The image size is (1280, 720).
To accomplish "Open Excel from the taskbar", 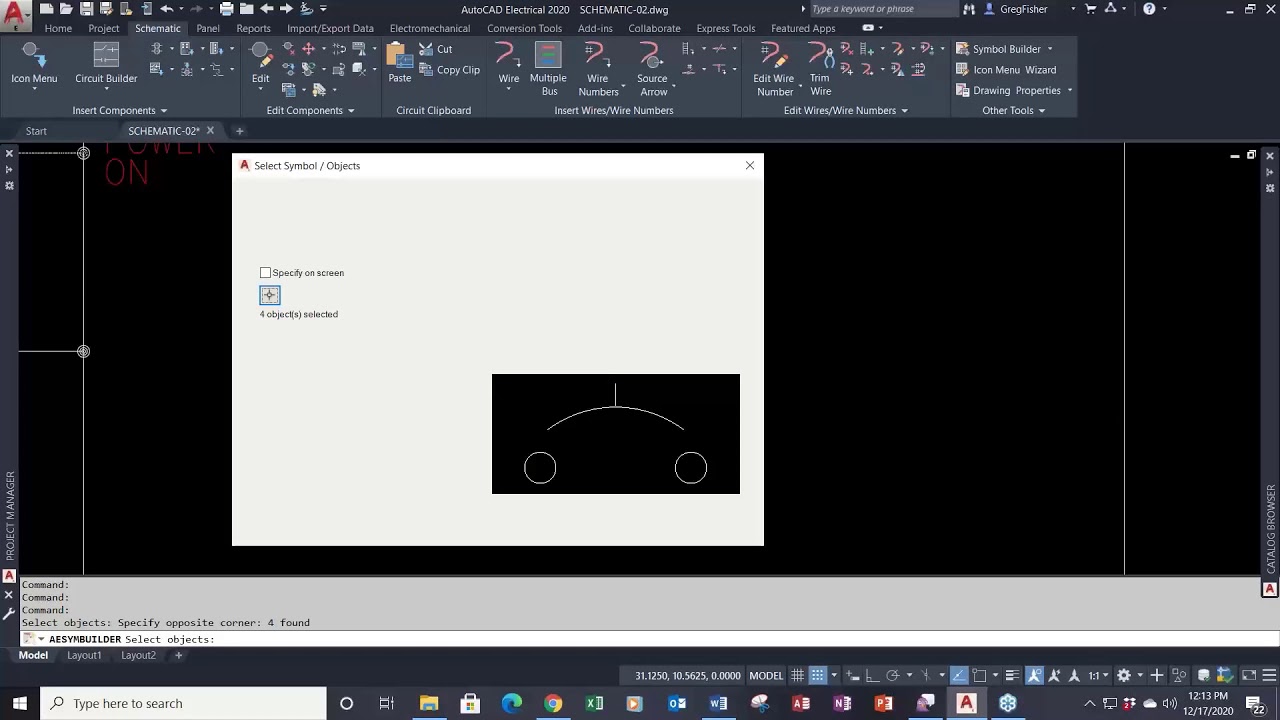I will pos(594,704).
